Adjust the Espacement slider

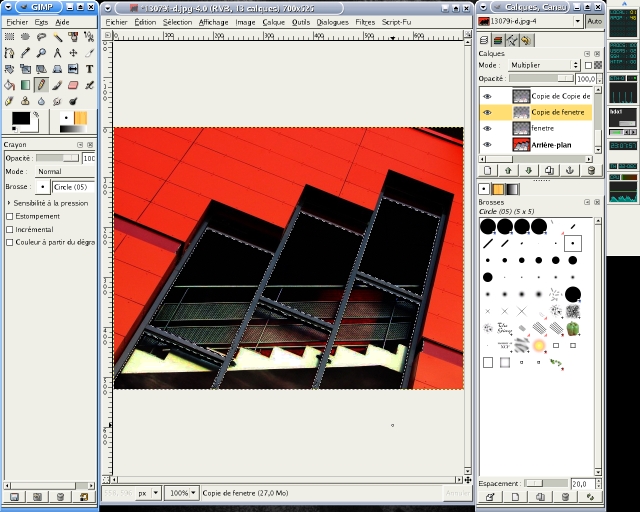coord(546,483)
